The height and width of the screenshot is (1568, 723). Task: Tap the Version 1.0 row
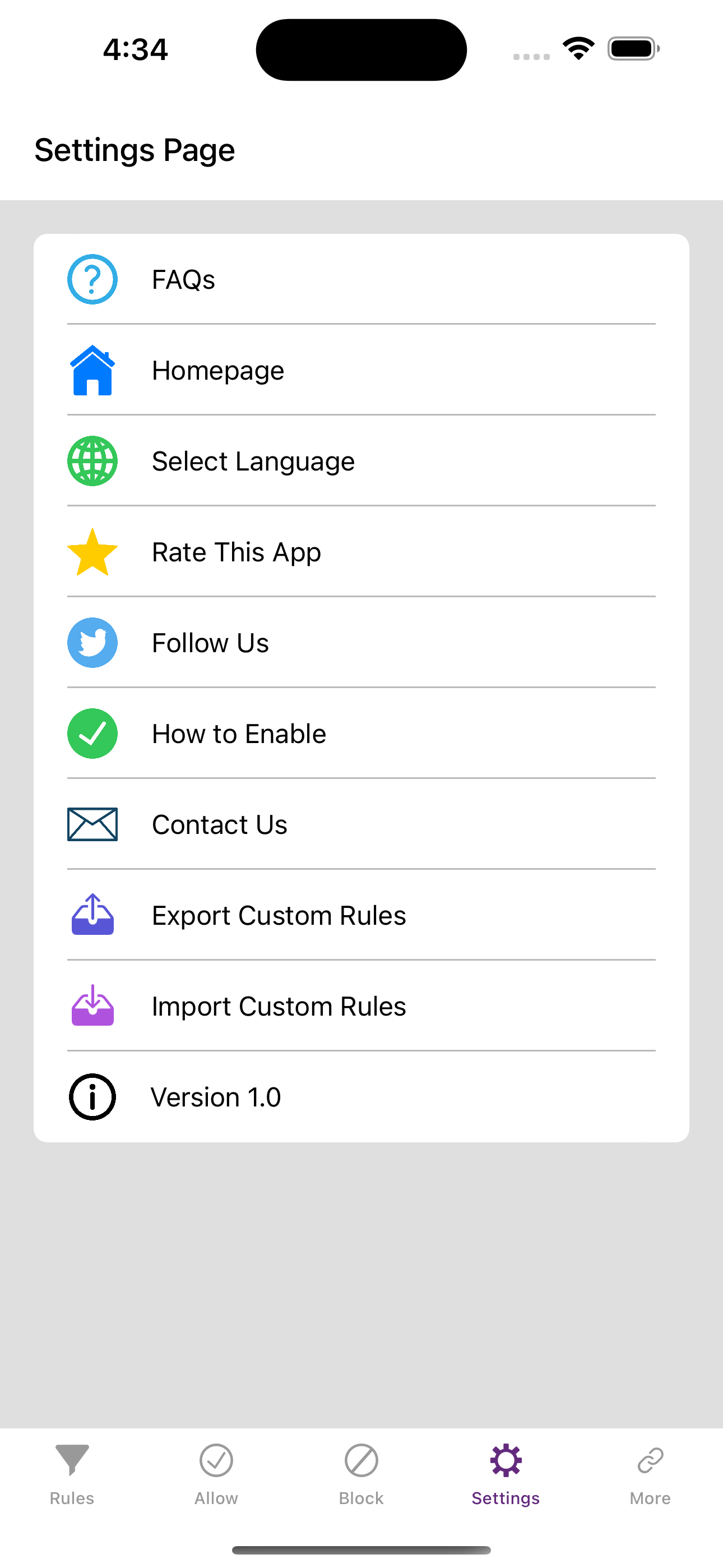[361, 1097]
